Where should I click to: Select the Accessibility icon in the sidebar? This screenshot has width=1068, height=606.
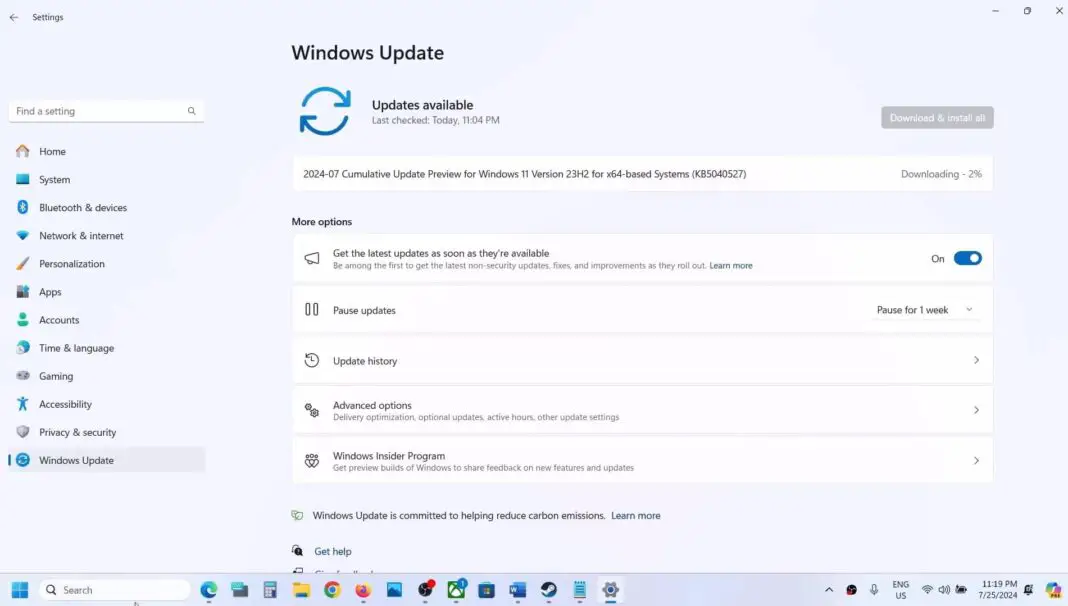pos(25,404)
